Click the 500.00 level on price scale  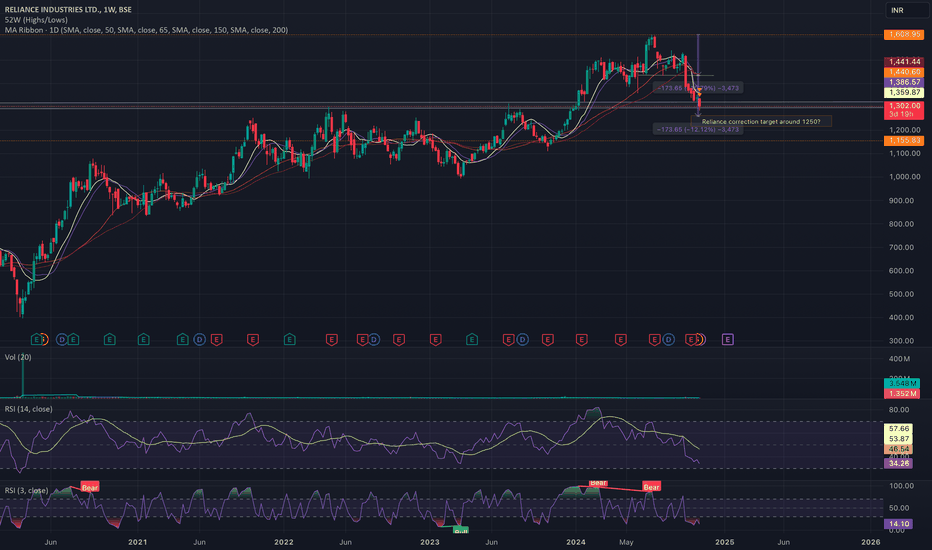(901, 294)
